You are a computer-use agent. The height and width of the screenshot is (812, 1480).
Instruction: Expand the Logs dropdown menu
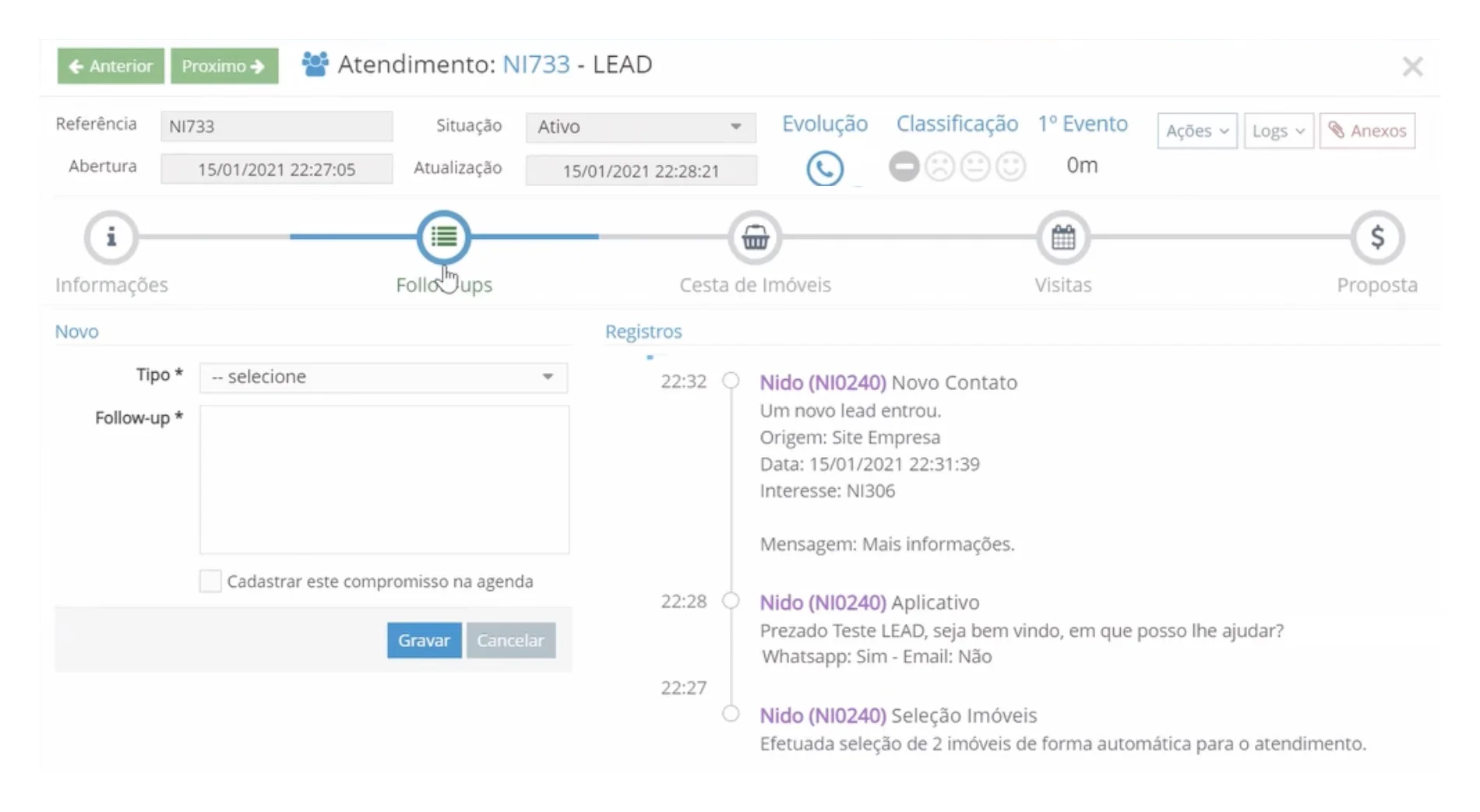pyautogui.click(x=1278, y=131)
